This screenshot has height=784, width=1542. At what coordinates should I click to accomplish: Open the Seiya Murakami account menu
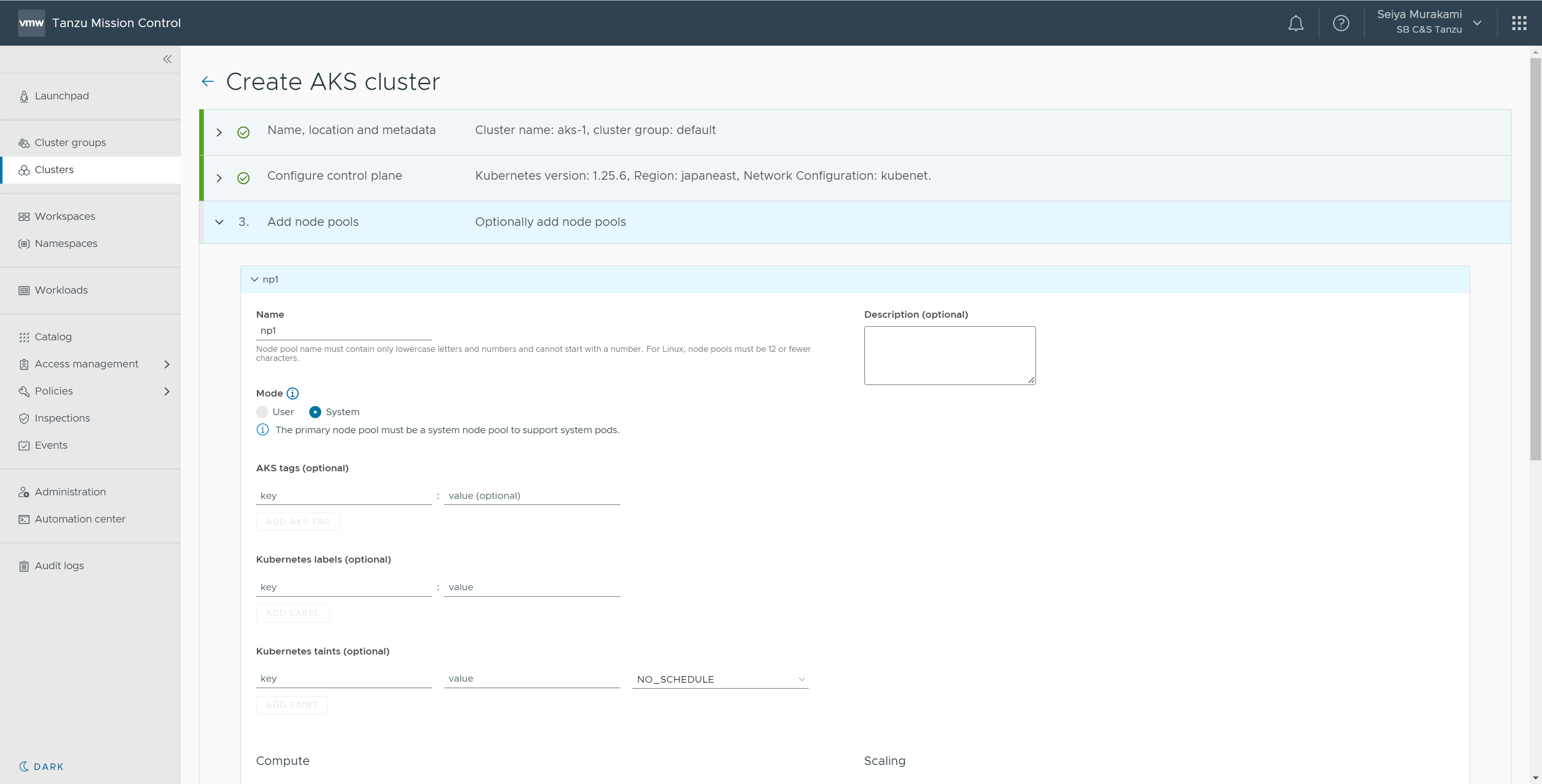click(x=1428, y=22)
